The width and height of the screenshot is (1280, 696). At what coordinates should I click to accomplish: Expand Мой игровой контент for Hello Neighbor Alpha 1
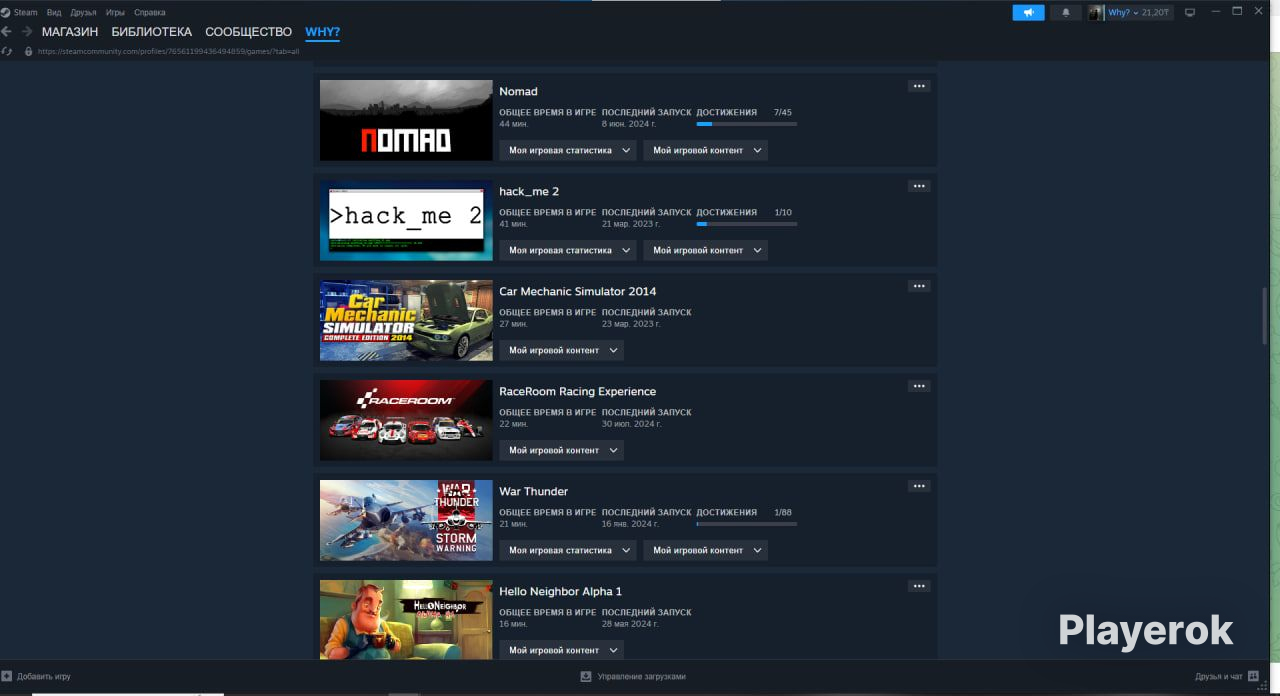click(561, 650)
